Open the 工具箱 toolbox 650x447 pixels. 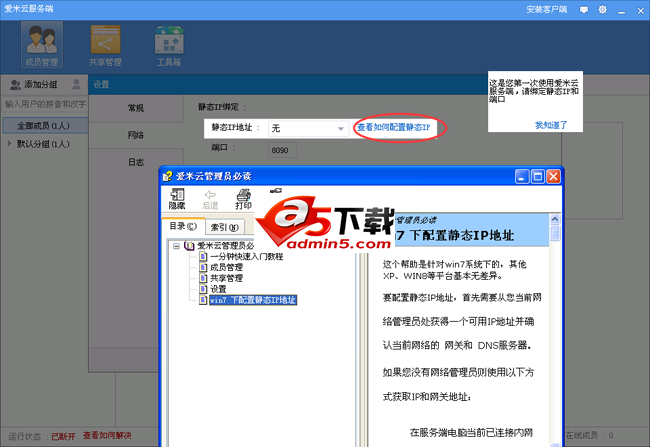point(169,45)
